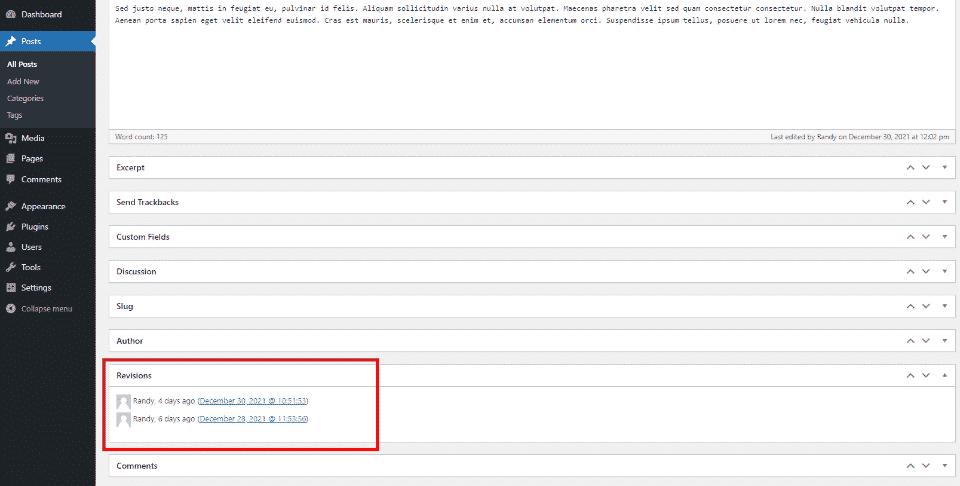Image resolution: width=960 pixels, height=486 pixels.
Task: Move Revisions panel up
Action: pyautogui.click(x=910, y=376)
